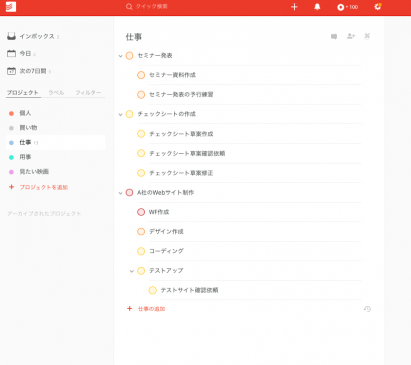This screenshot has width=411, height=365.
Task: Click プロジェクトを追加 link
Action: [44, 187]
